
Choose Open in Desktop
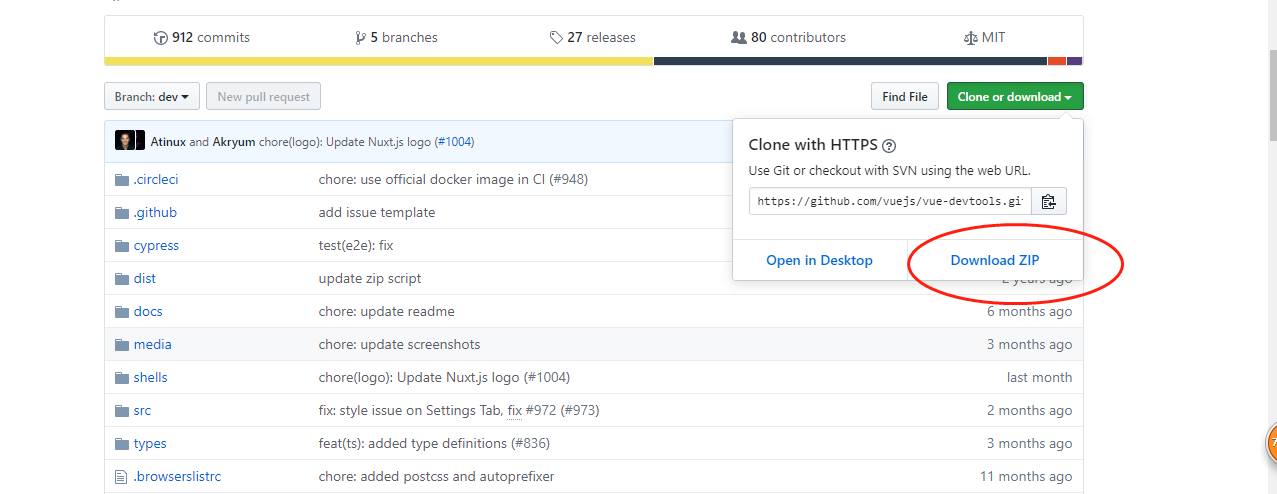[819, 260]
